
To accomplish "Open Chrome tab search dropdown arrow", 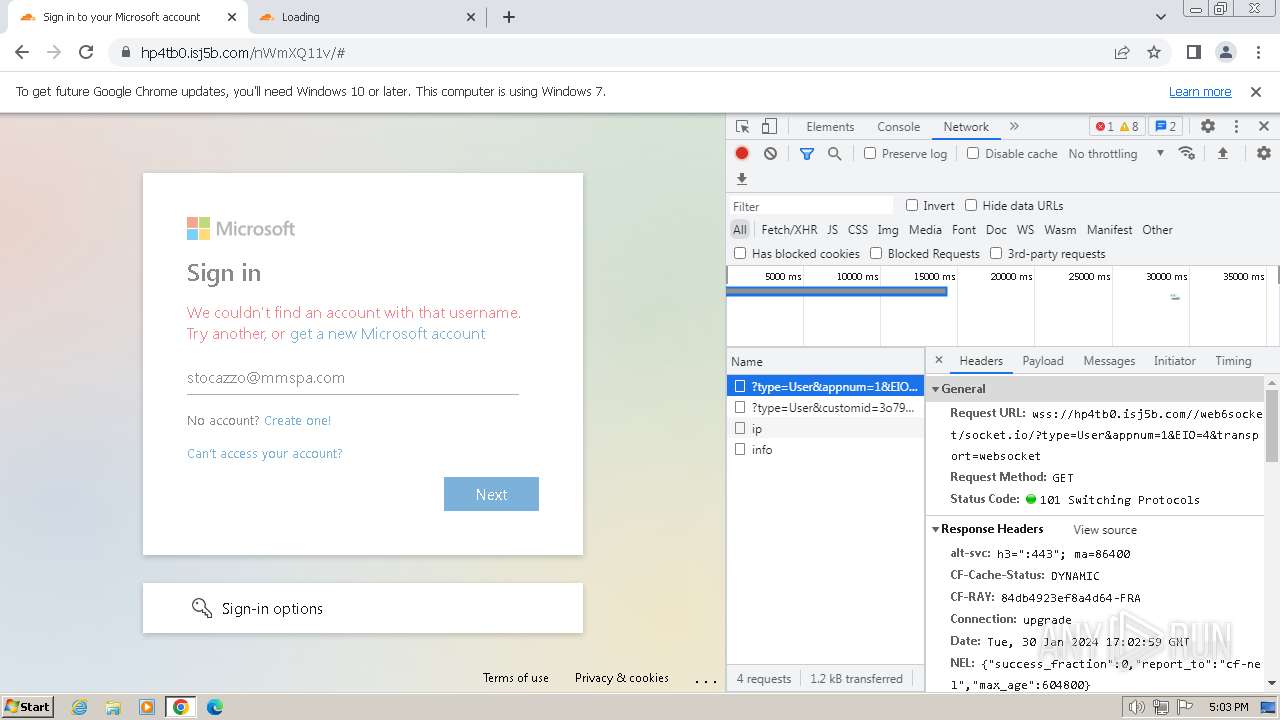I will [1160, 17].
